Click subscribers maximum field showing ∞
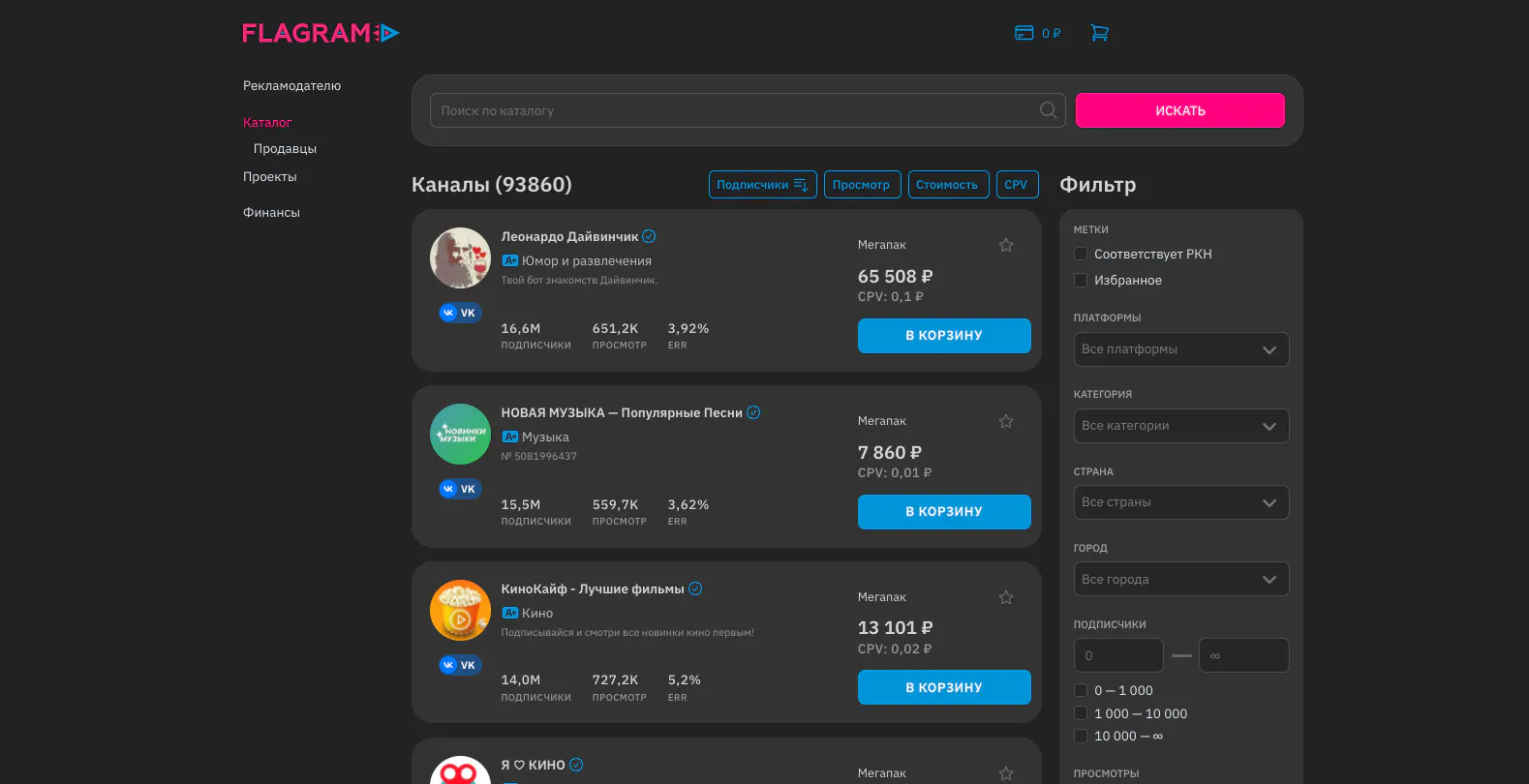Screen dimensions: 1529x784 point(1244,655)
